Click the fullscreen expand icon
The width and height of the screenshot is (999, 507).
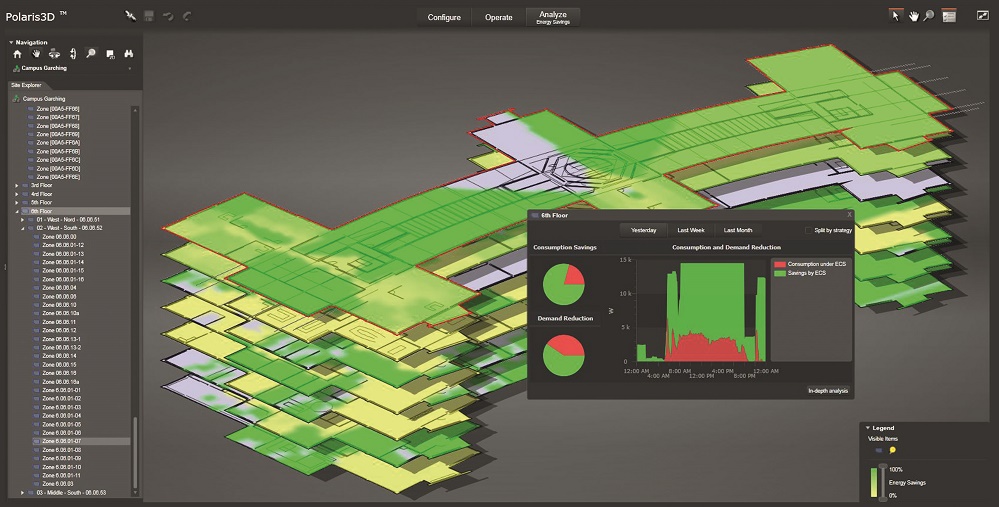(982, 16)
